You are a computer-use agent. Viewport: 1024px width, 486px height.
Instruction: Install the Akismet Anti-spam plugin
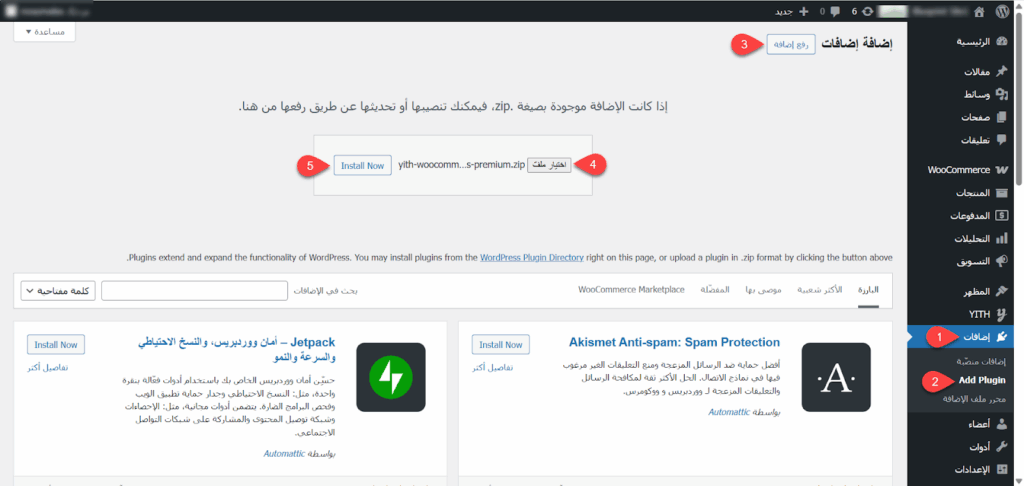click(x=499, y=344)
